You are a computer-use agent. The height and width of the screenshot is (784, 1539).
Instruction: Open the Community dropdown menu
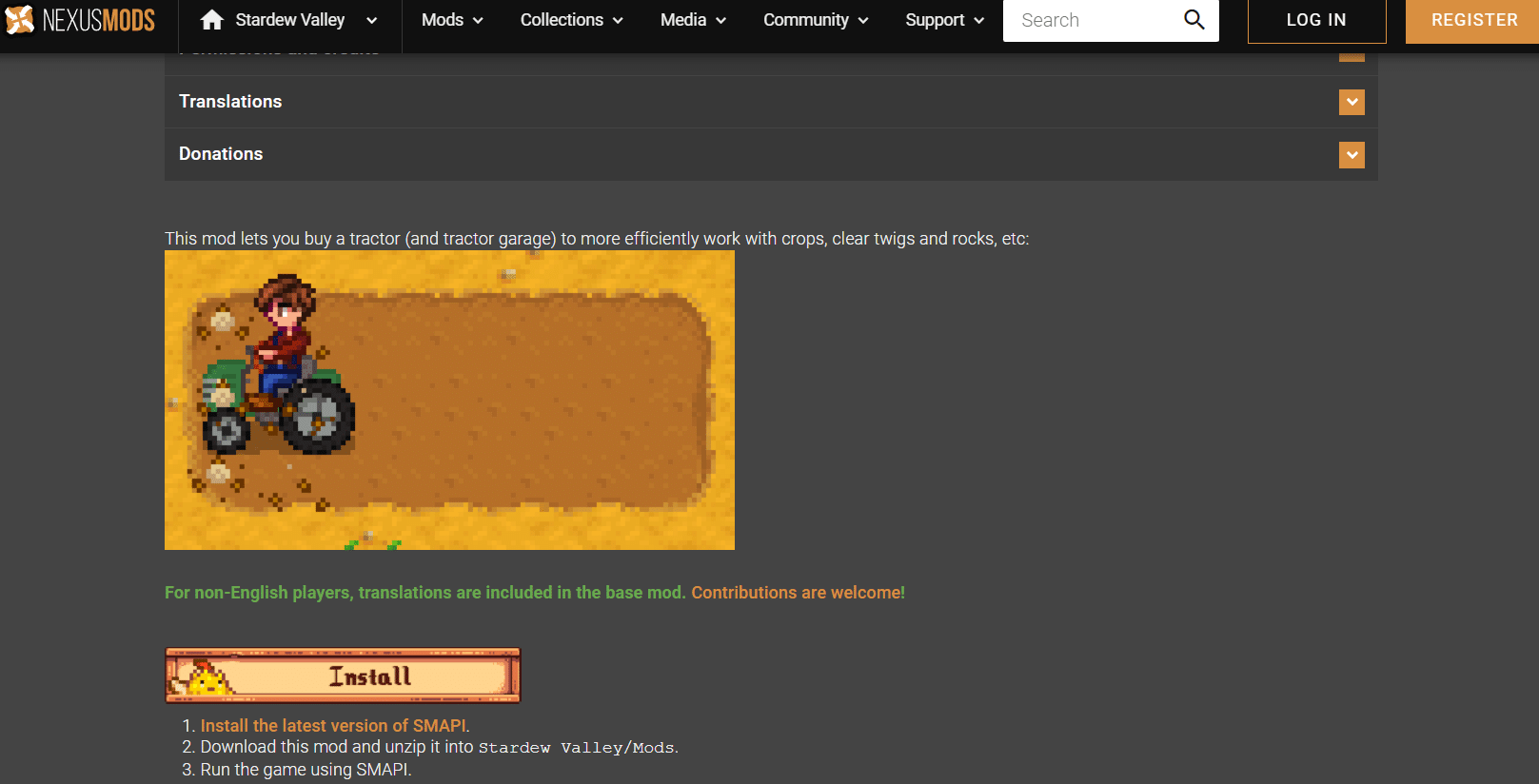point(815,20)
